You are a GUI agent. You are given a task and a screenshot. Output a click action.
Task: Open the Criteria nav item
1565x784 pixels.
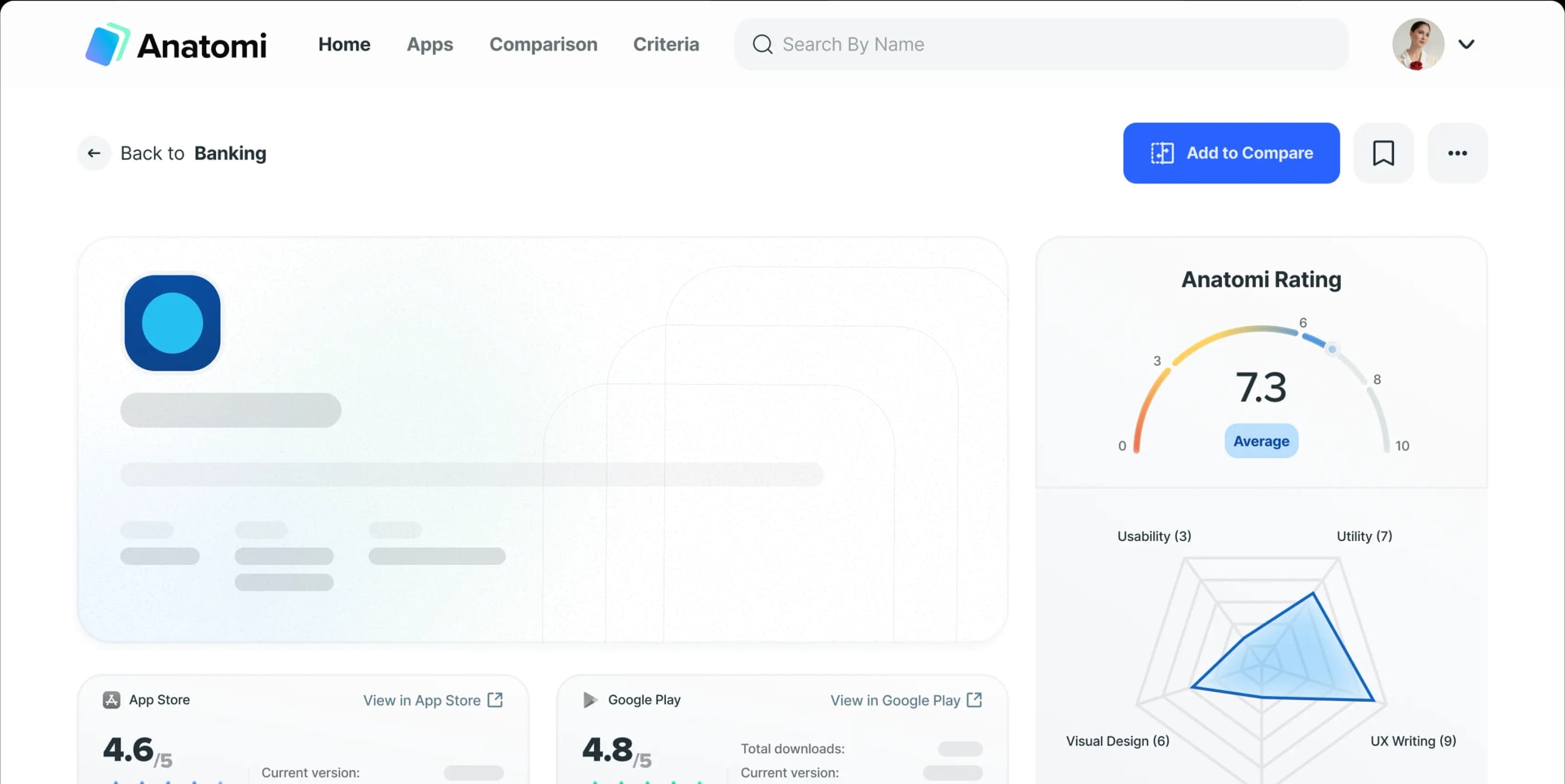click(x=666, y=44)
